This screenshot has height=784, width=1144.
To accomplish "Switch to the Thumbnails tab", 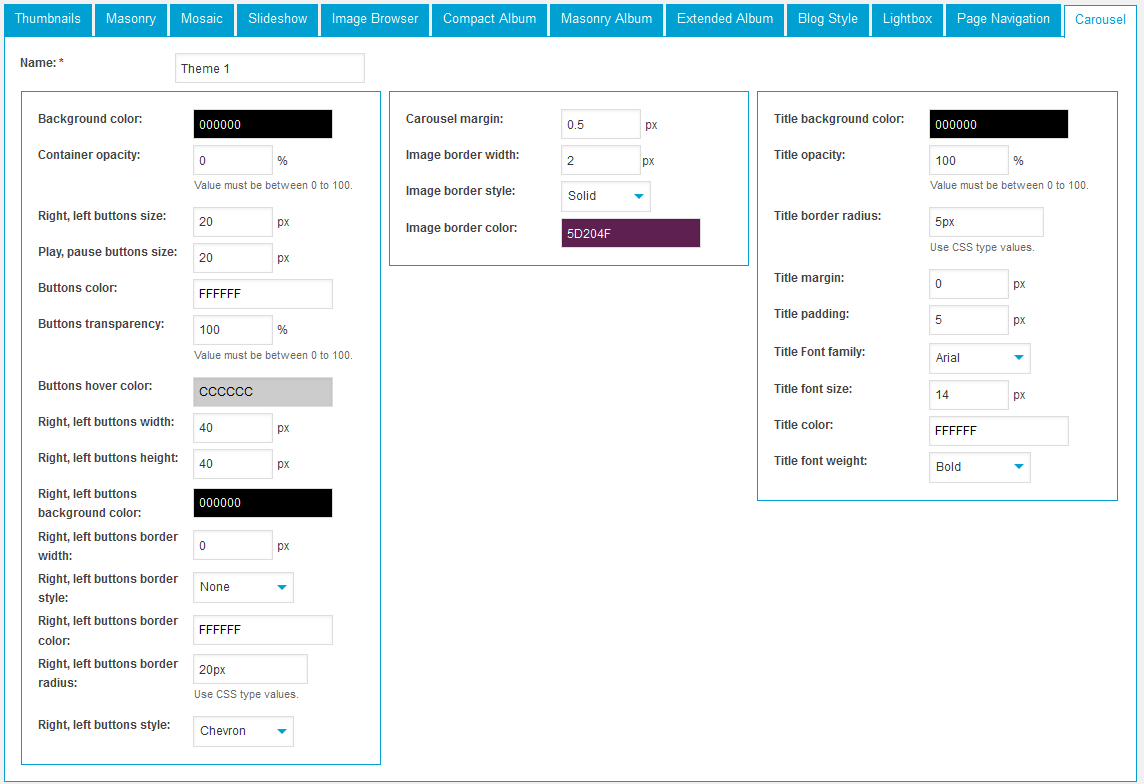I will [x=48, y=19].
